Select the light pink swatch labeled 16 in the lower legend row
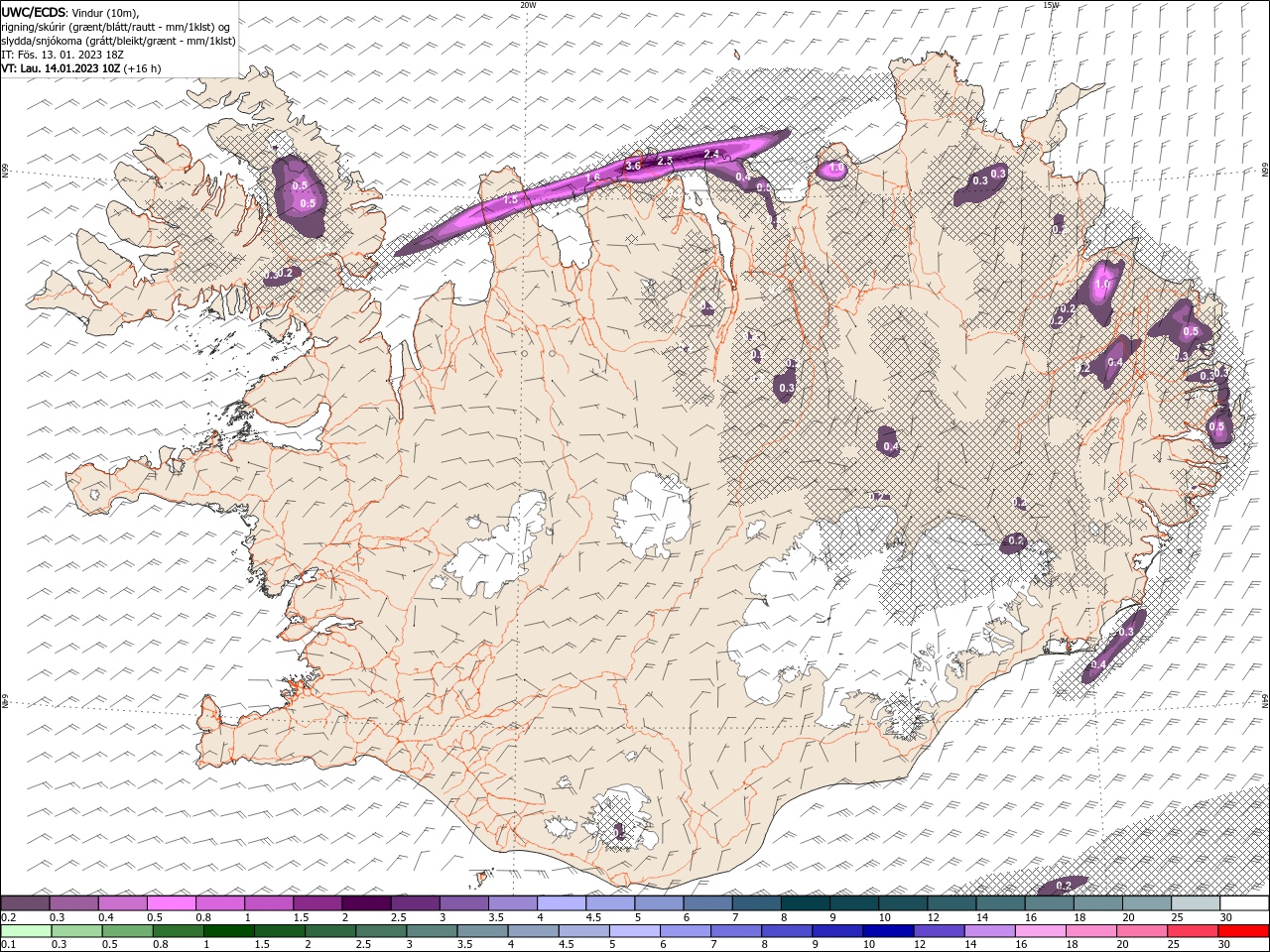Image resolution: width=1270 pixels, height=952 pixels. (x=1041, y=931)
